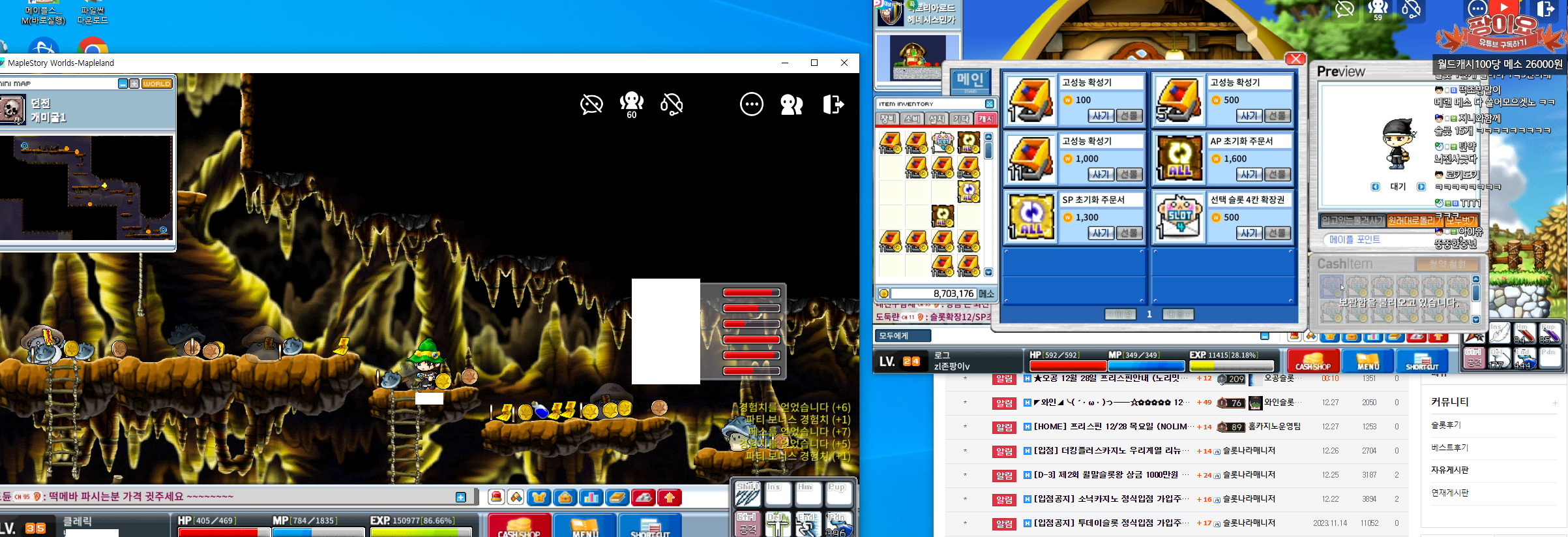Open the 파일썬 다운로드 desktop shortcut
This screenshot has height=537, width=1568.
tap(93, 13)
